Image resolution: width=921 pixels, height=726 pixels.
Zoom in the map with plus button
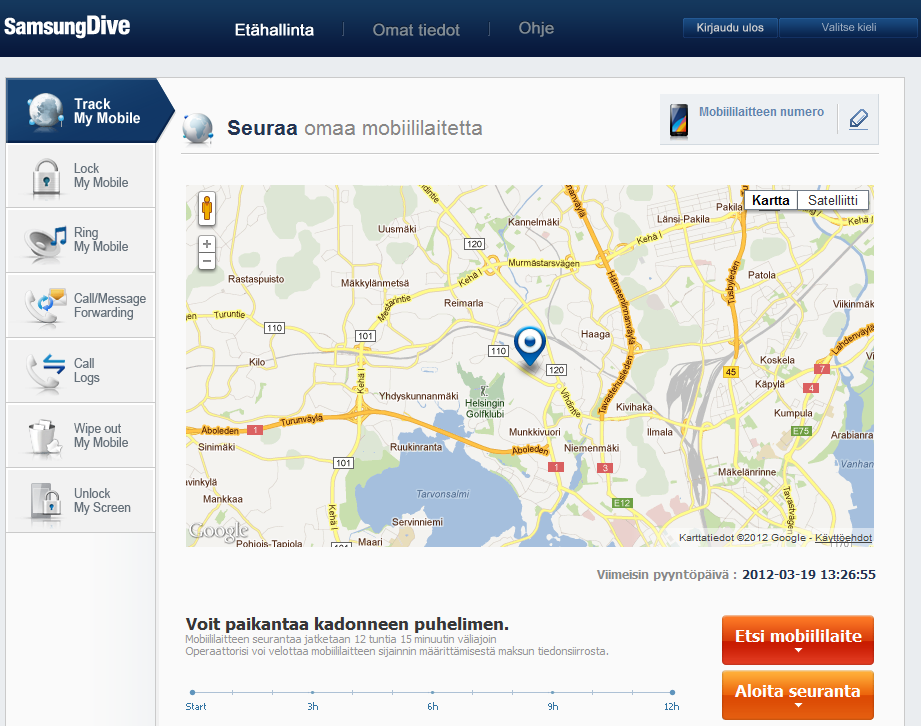(x=207, y=244)
